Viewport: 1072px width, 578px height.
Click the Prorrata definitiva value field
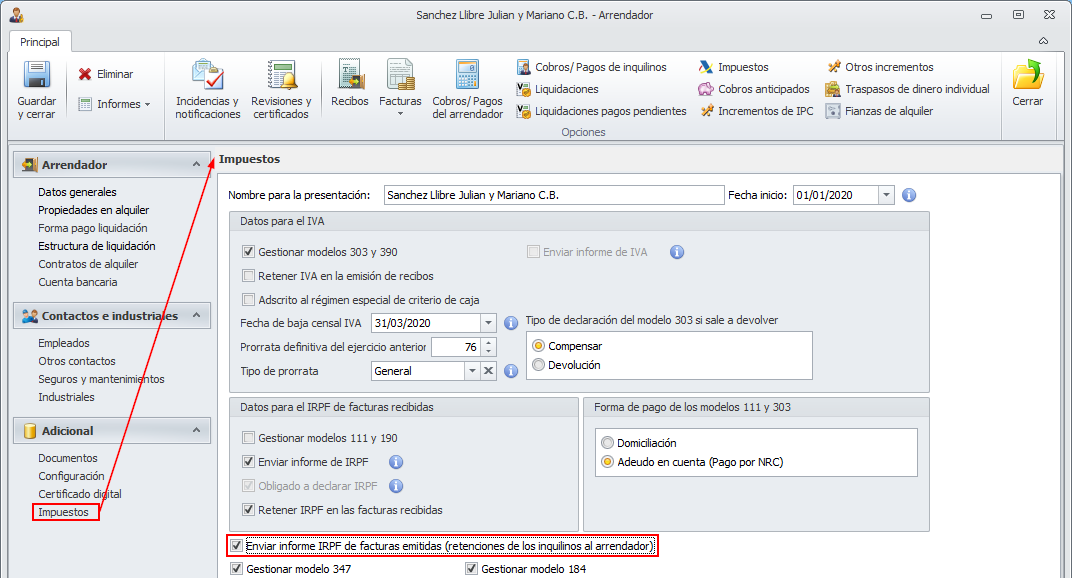pos(456,347)
